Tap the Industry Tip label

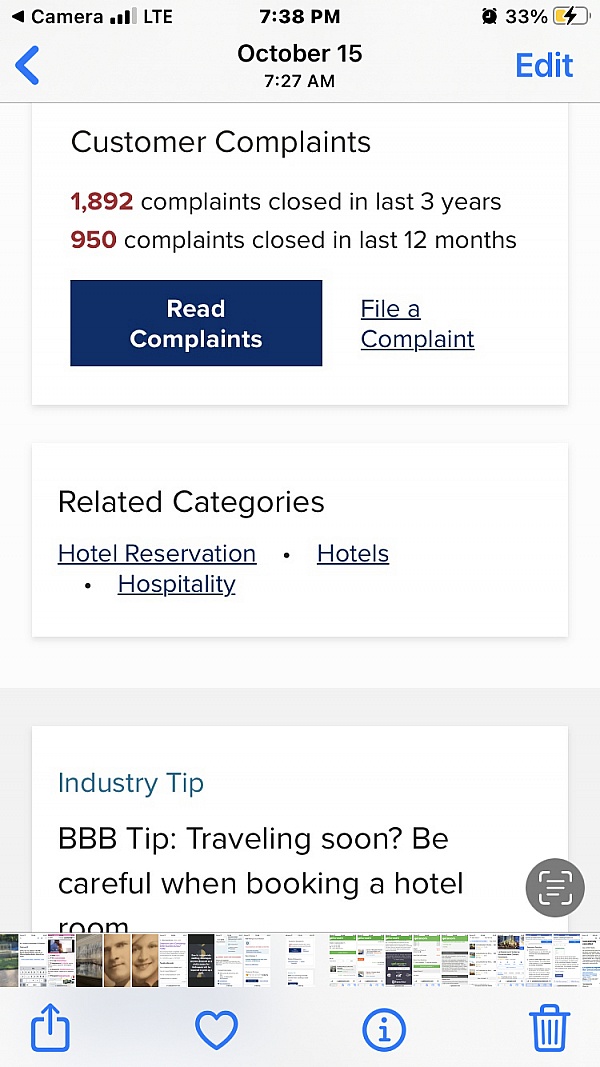pyautogui.click(x=131, y=783)
